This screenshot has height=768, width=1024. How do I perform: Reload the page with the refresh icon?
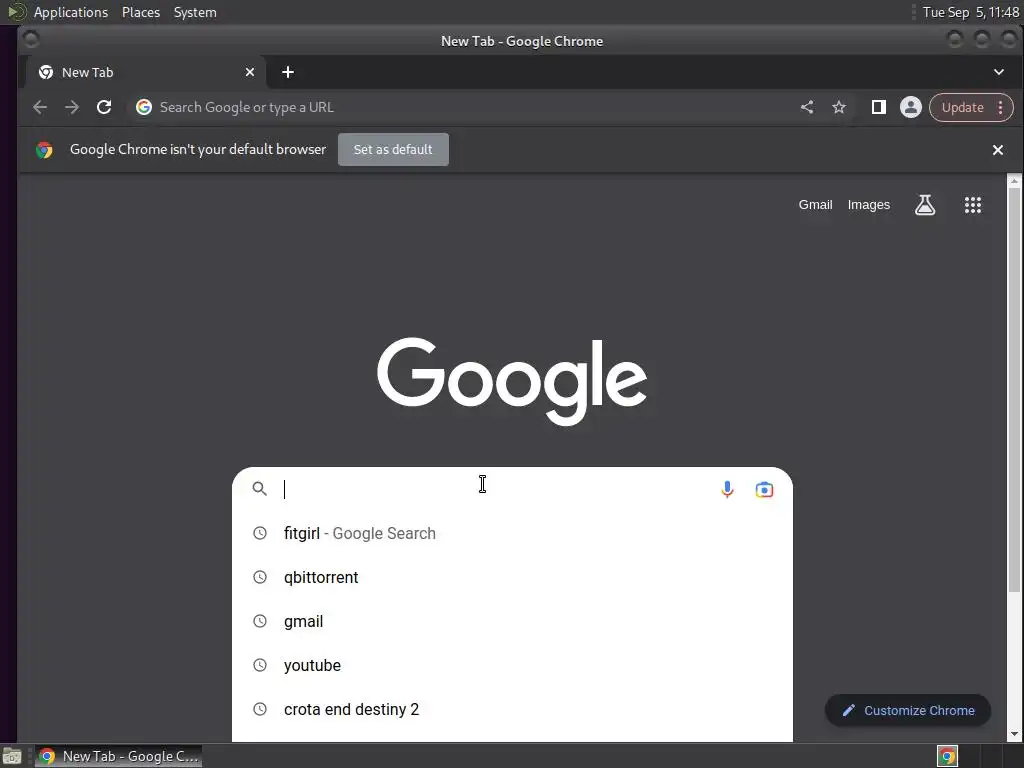tap(104, 107)
